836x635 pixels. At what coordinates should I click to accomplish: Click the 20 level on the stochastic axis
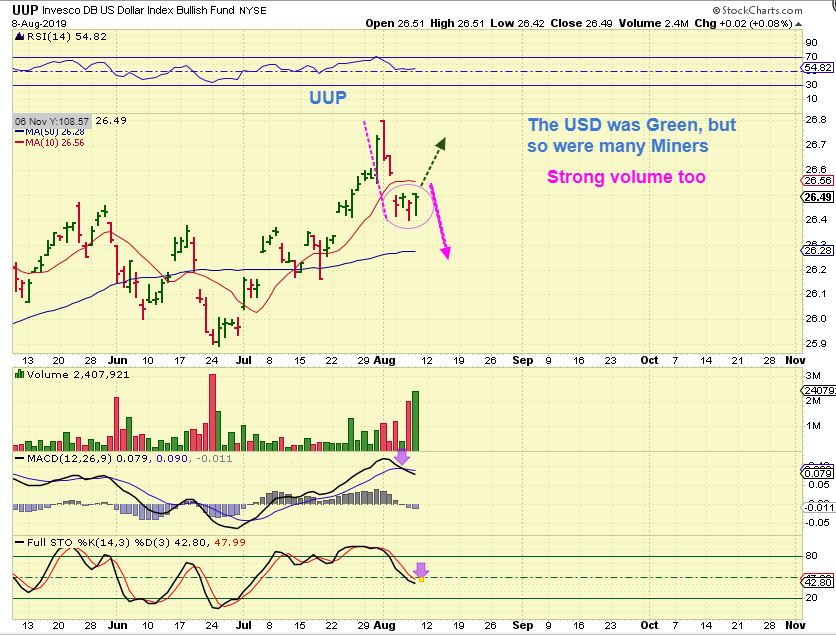click(x=811, y=598)
